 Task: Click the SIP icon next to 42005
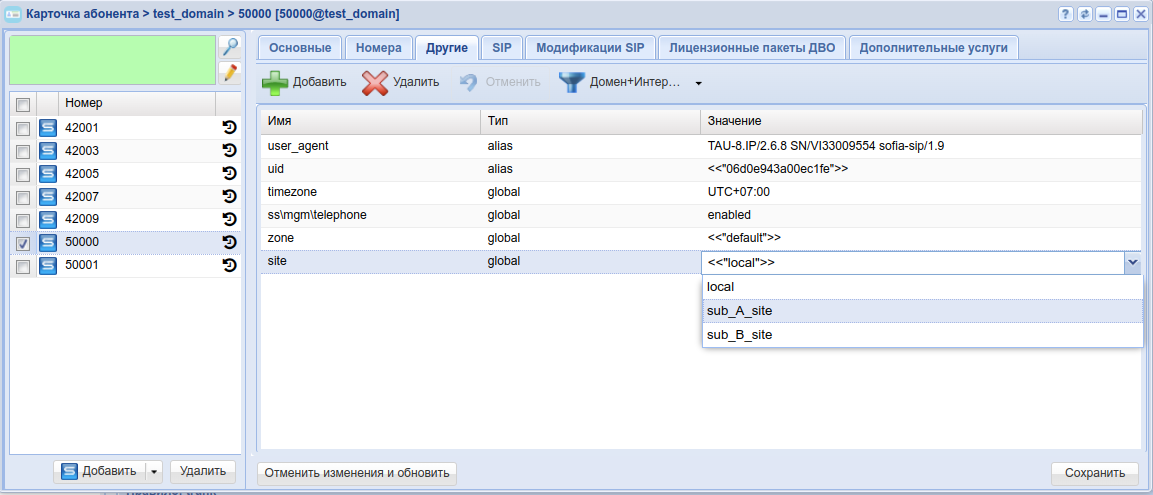(x=48, y=174)
